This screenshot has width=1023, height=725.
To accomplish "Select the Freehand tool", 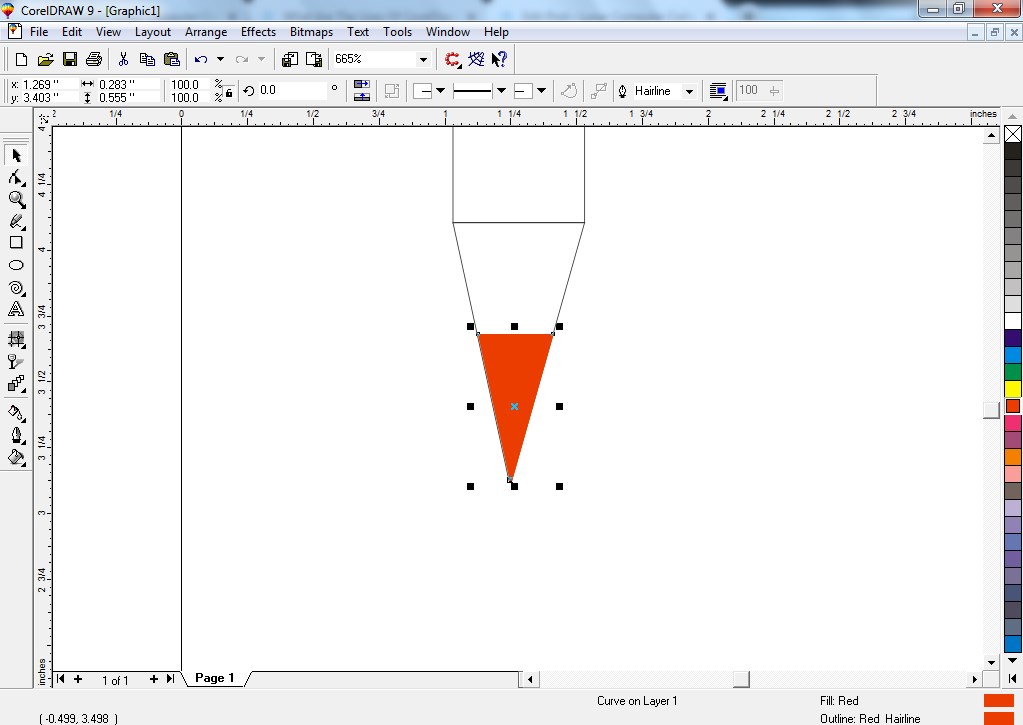I will pyautogui.click(x=16, y=221).
